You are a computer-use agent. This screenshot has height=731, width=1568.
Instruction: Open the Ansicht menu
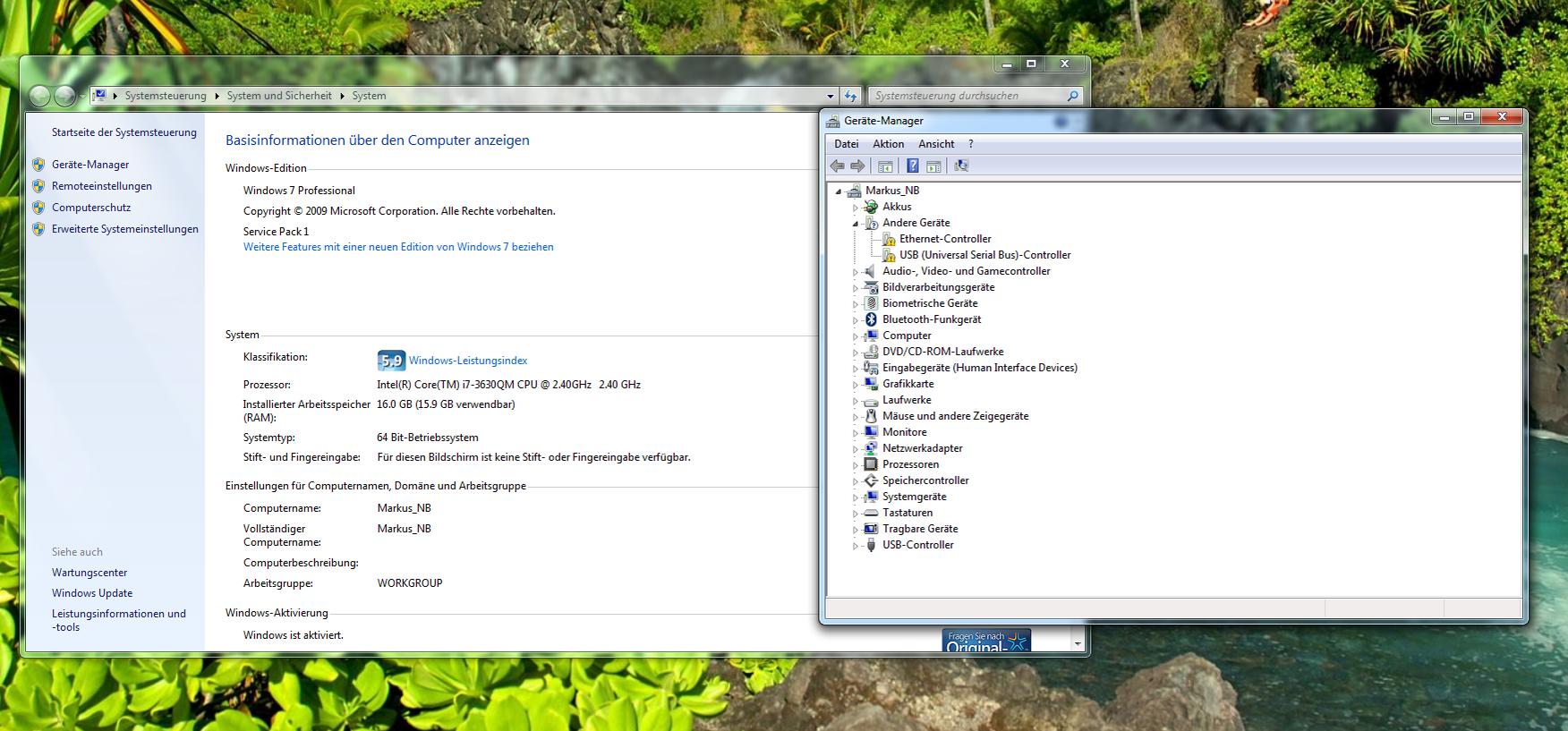pos(936,144)
